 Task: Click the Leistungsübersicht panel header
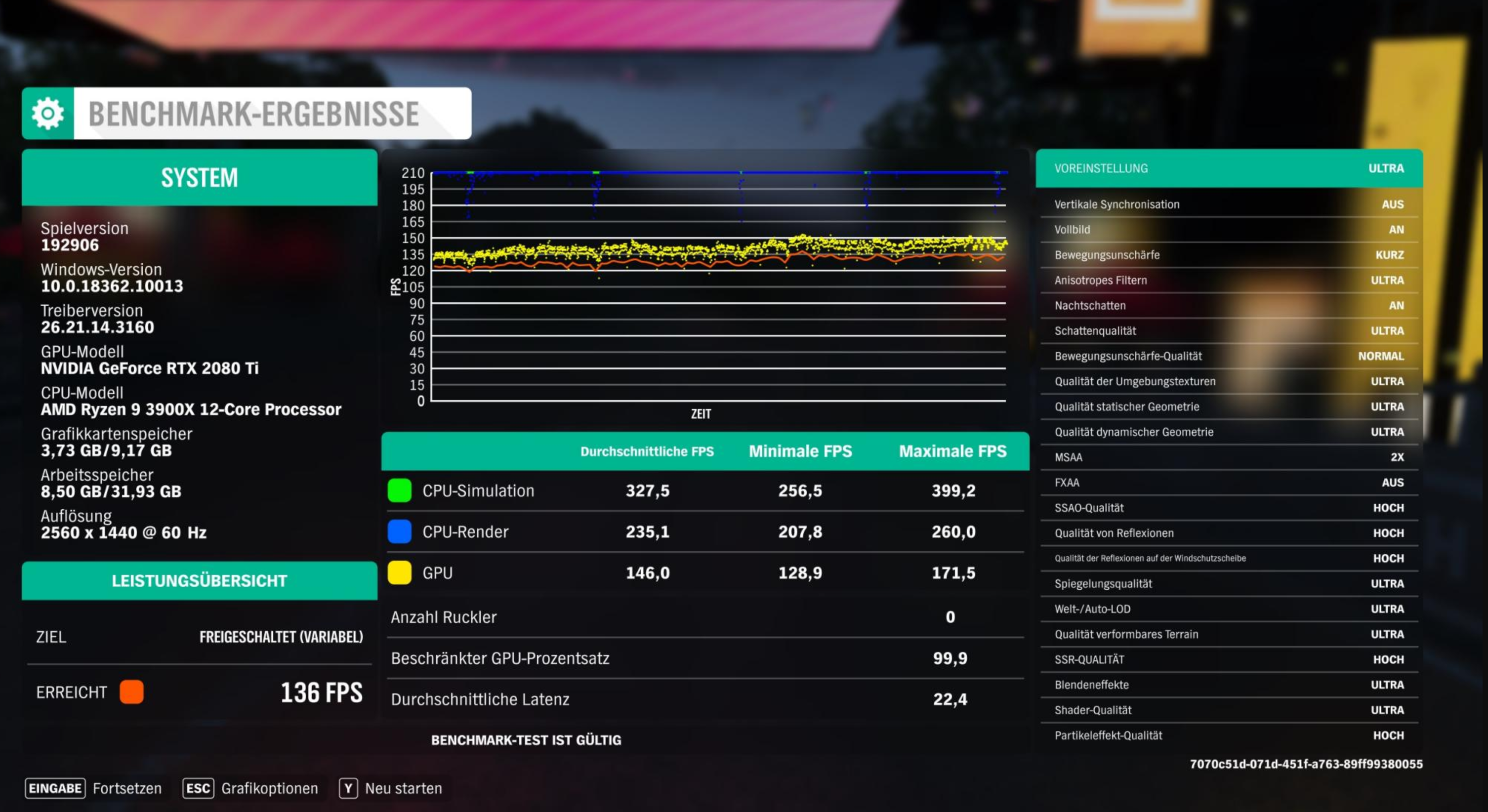(x=199, y=580)
